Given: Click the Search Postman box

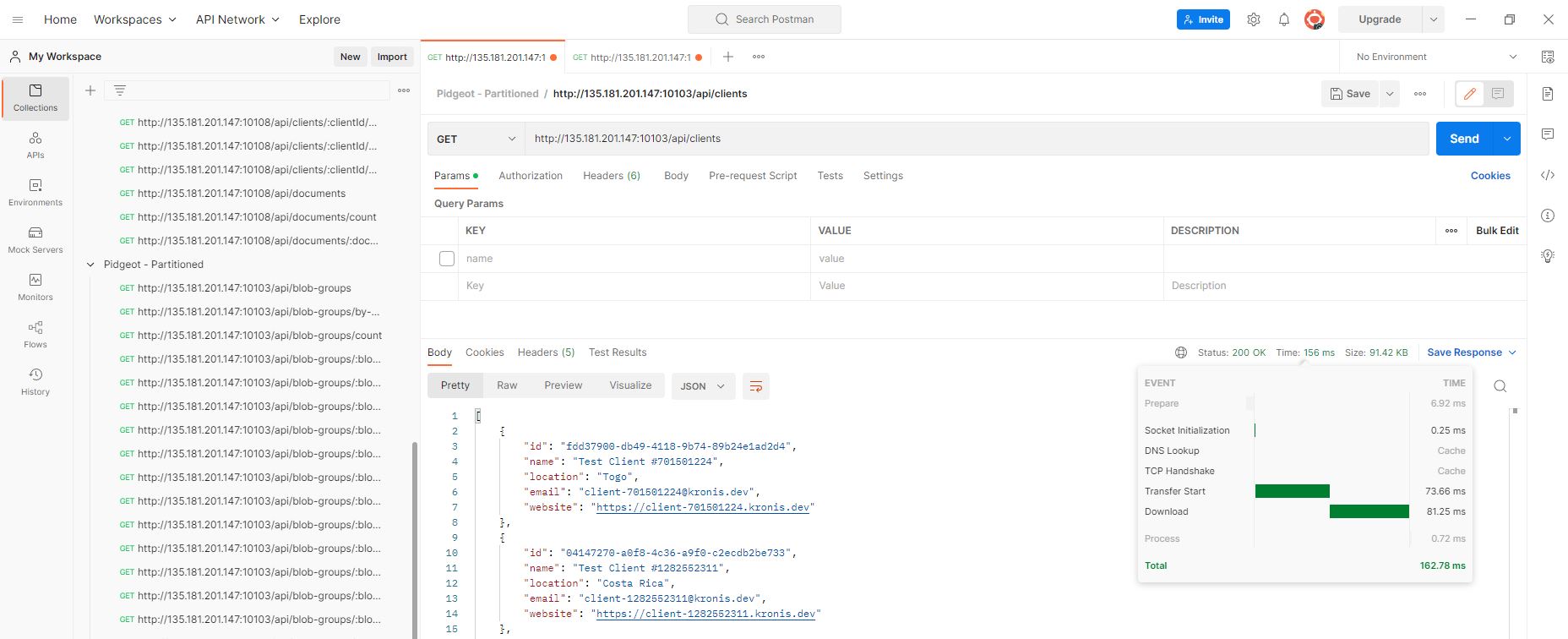Looking at the screenshot, I should point(765,19).
